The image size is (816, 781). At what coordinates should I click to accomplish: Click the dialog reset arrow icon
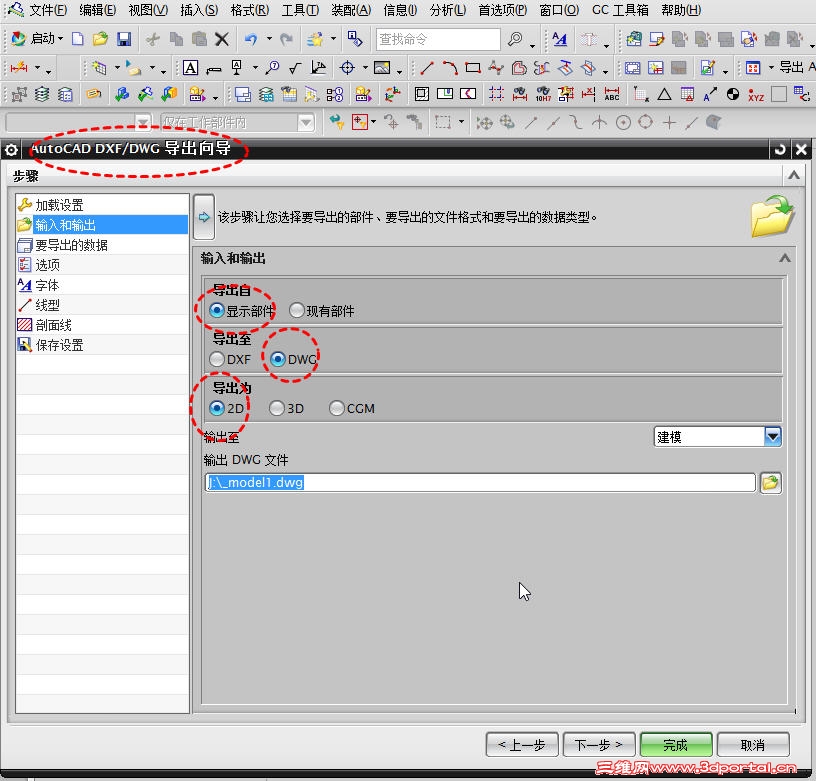click(x=780, y=150)
